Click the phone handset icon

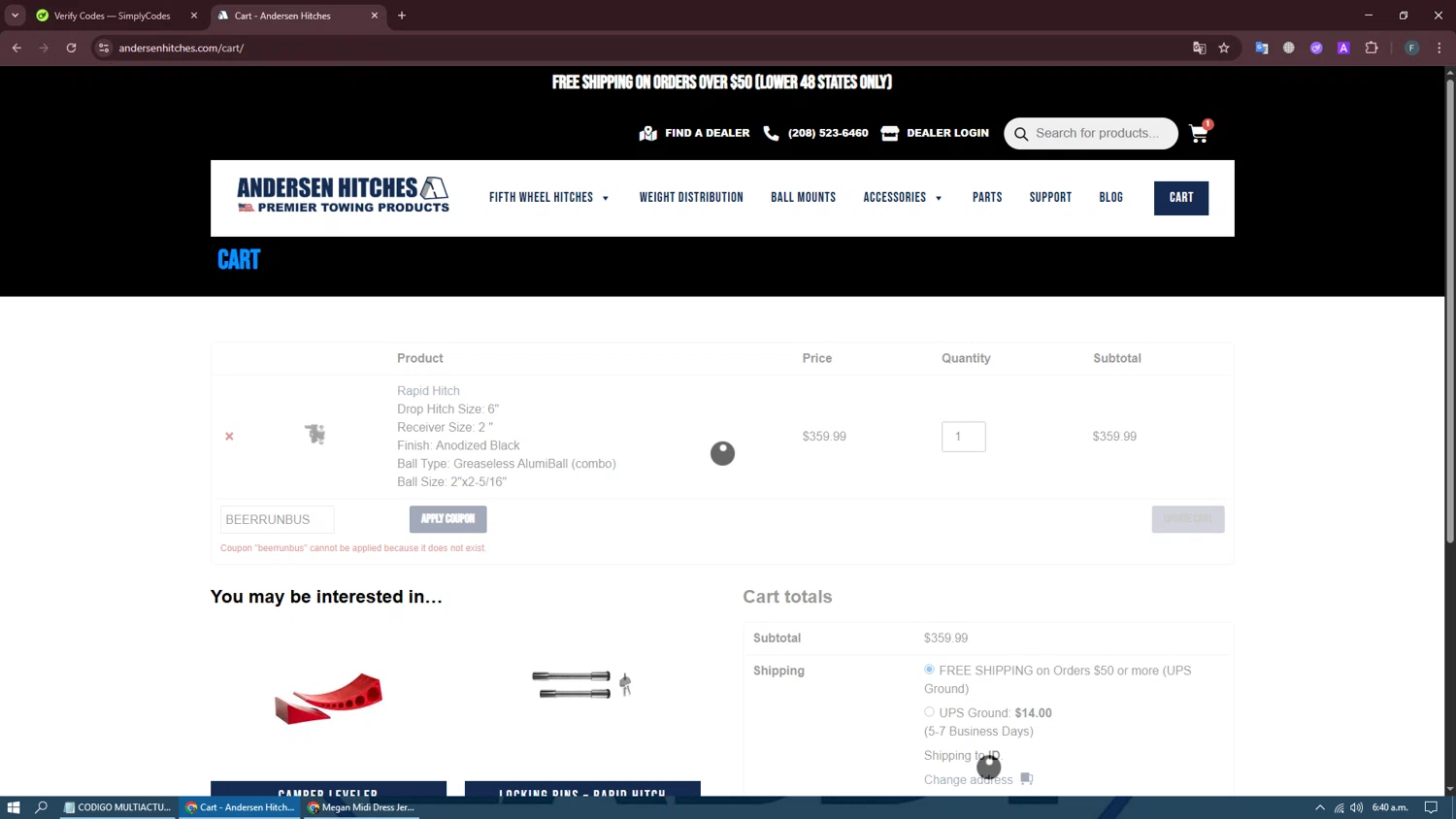point(772,133)
